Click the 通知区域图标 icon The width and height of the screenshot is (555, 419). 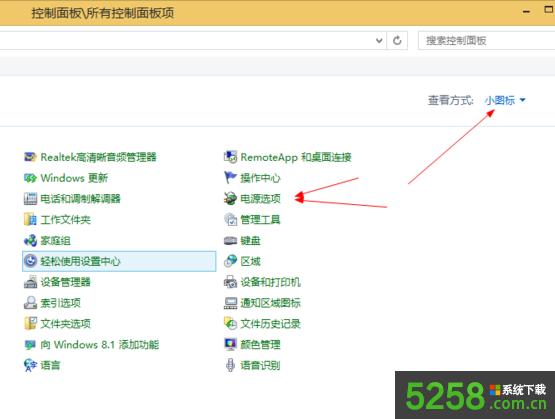(x=230, y=303)
